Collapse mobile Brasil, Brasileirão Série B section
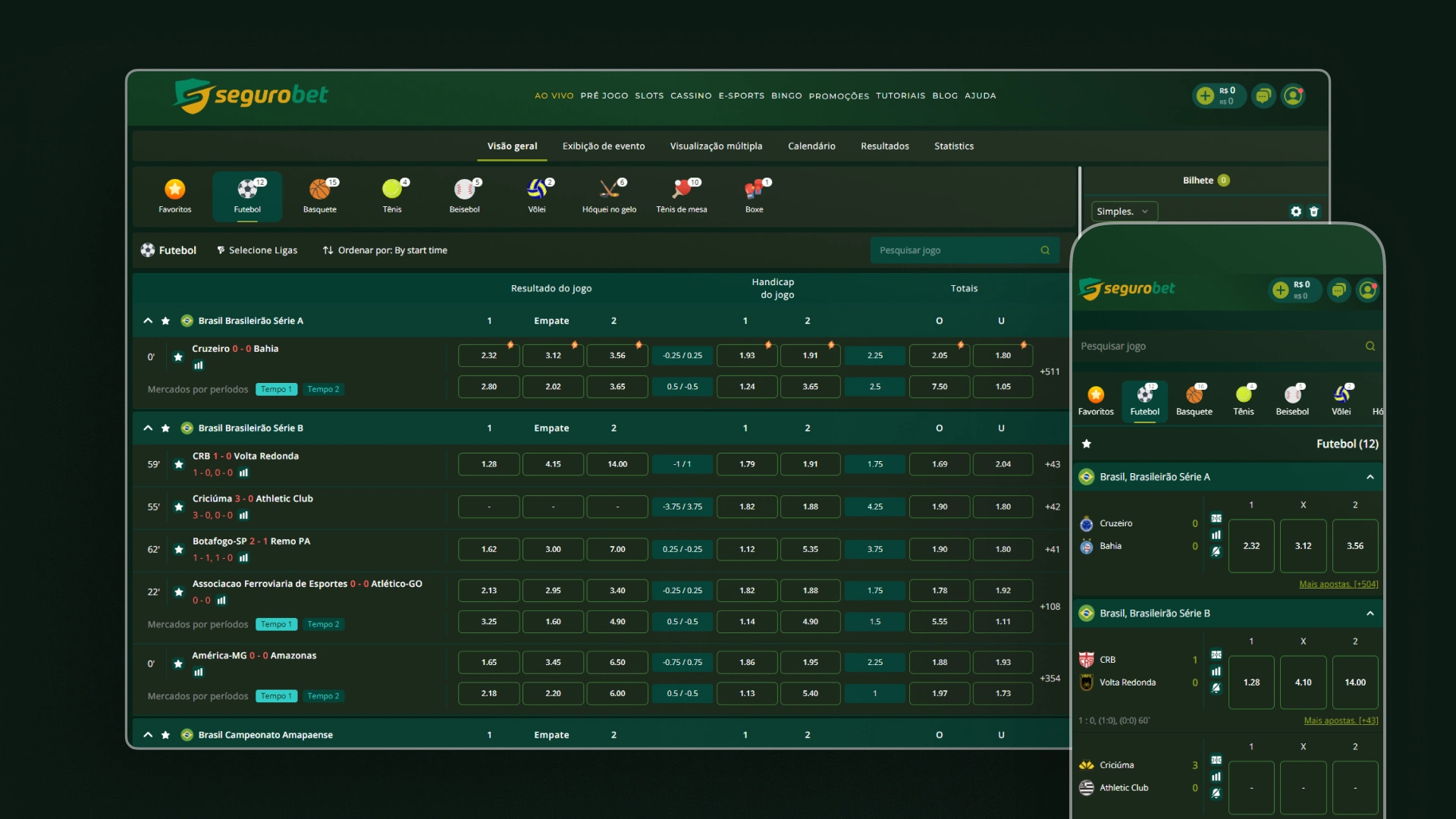1456x819 pixels. pyautogui.click(x=1370, y=613)
